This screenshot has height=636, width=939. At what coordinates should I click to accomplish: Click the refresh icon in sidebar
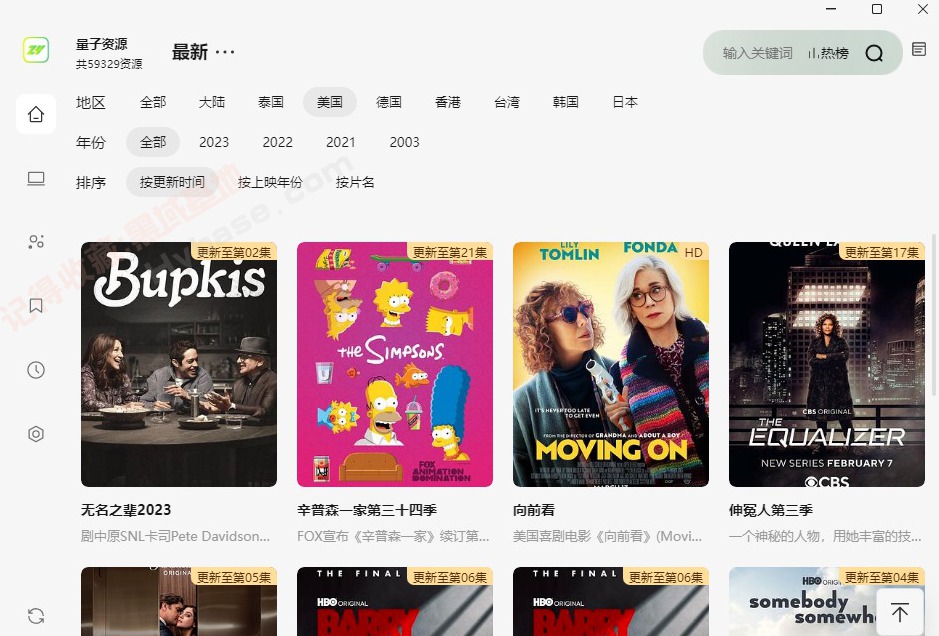point(36,616)
